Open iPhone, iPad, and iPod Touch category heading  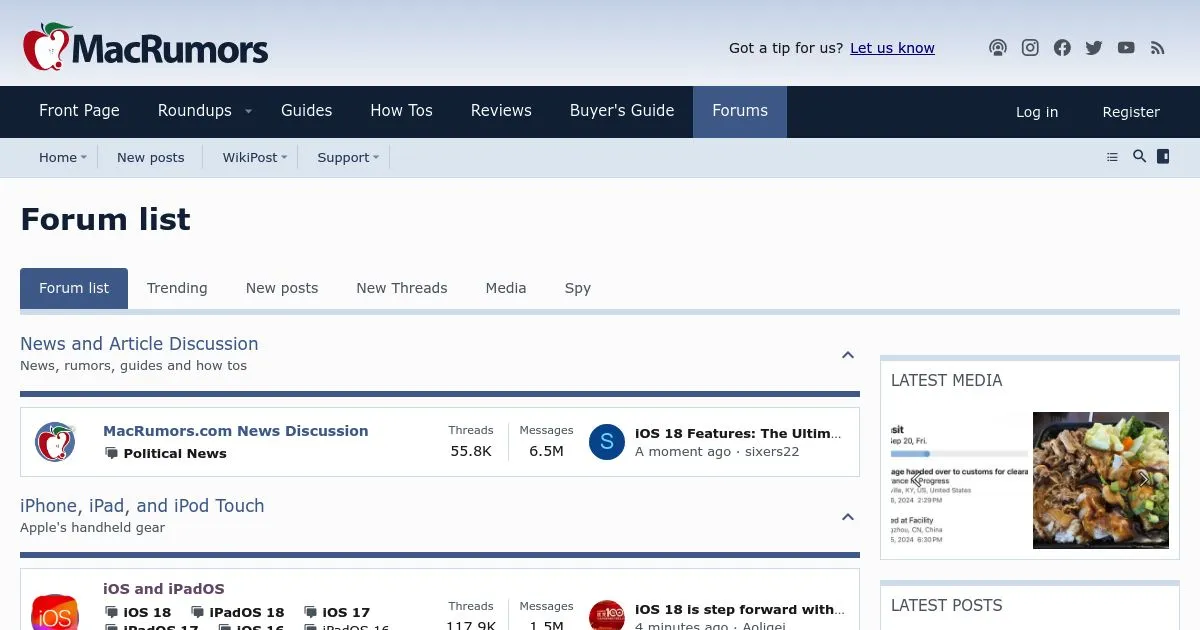(142, 506)
